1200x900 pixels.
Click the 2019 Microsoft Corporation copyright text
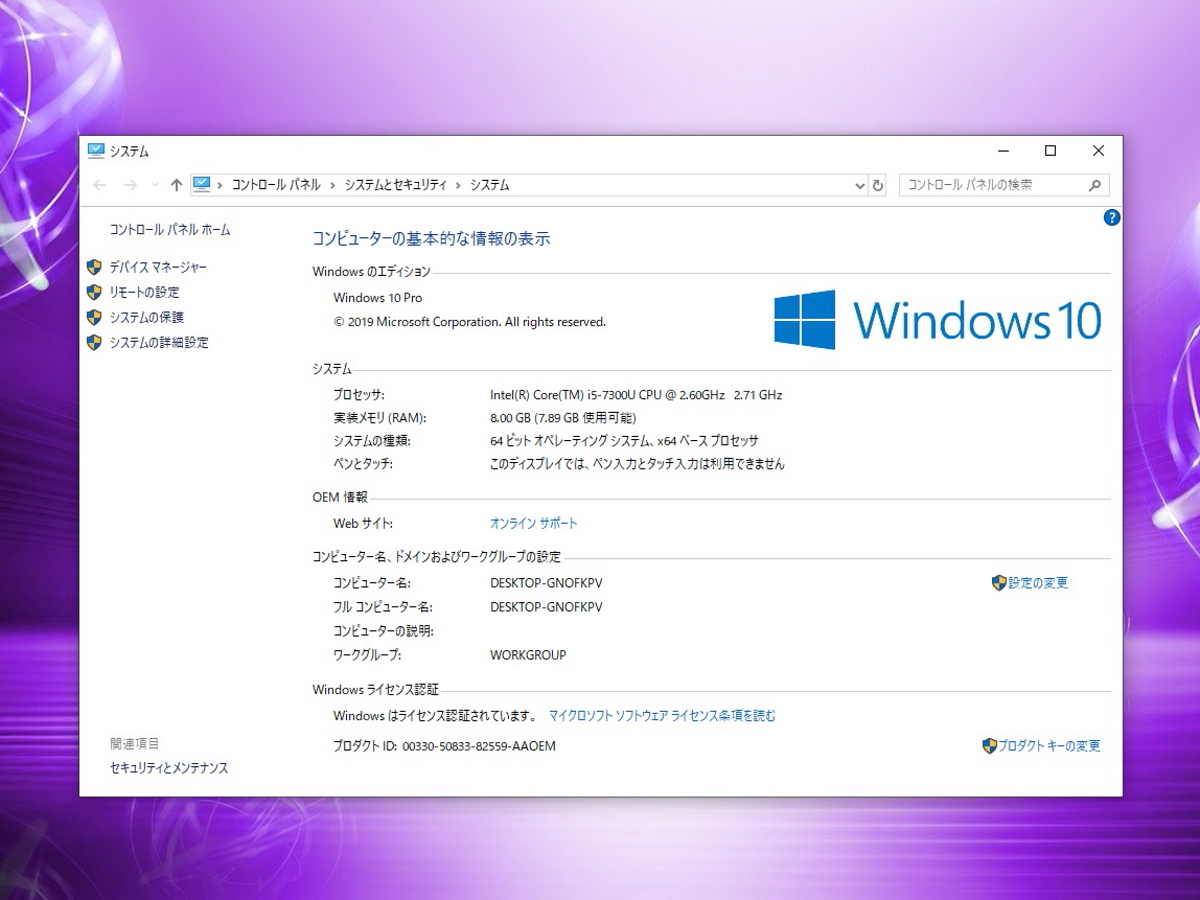470,322
